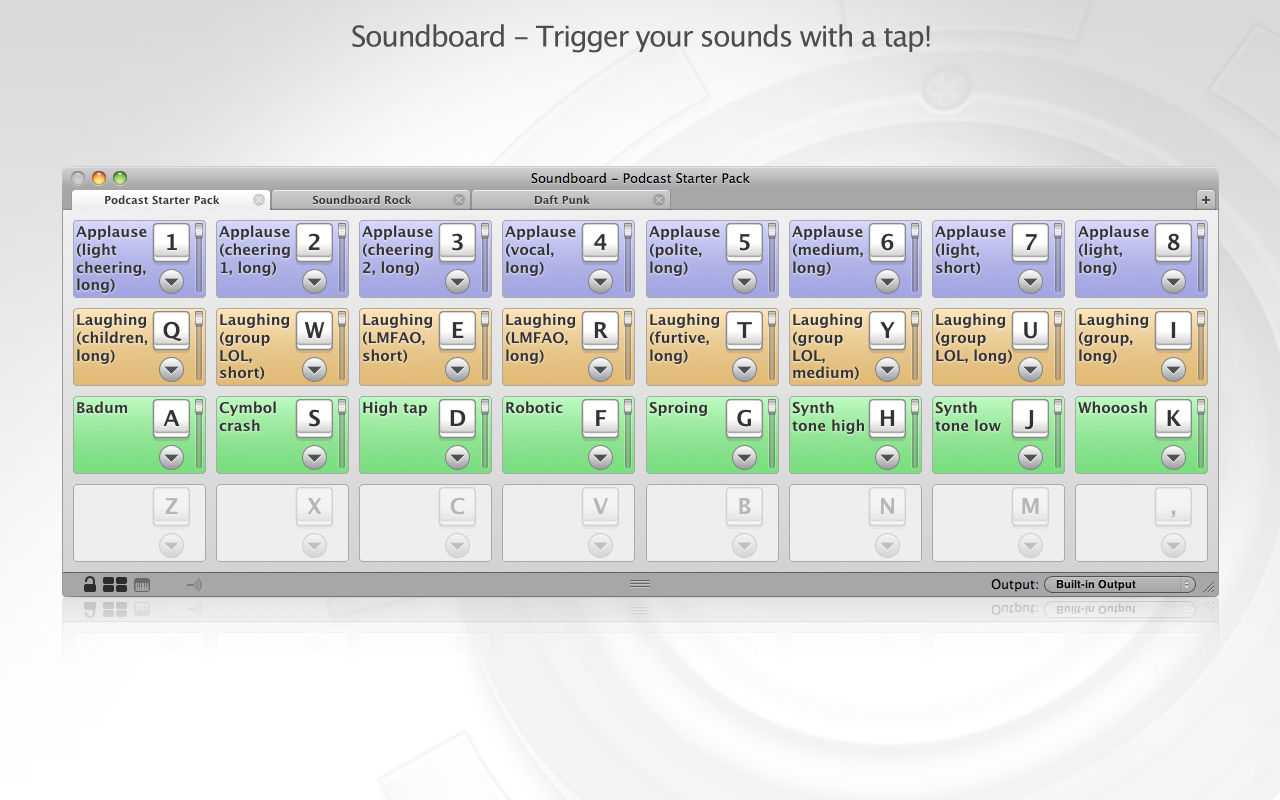Hit the 6 key for Applause medium
Viewport: 1280px width, 800px height.
pyautogui.click(x=887, y=243)
